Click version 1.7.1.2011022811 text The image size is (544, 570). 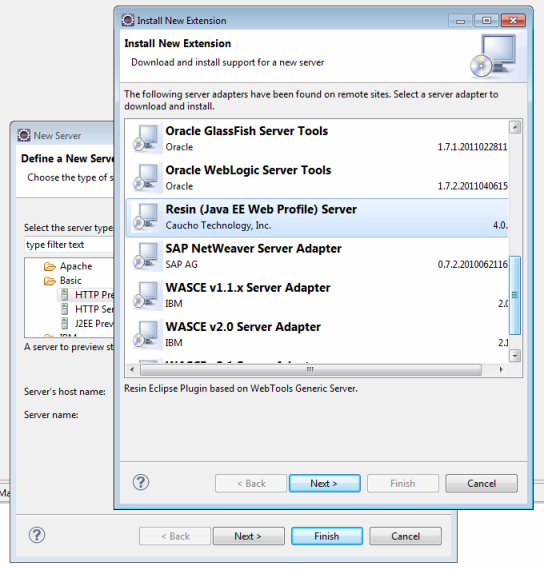pos(472,147)
